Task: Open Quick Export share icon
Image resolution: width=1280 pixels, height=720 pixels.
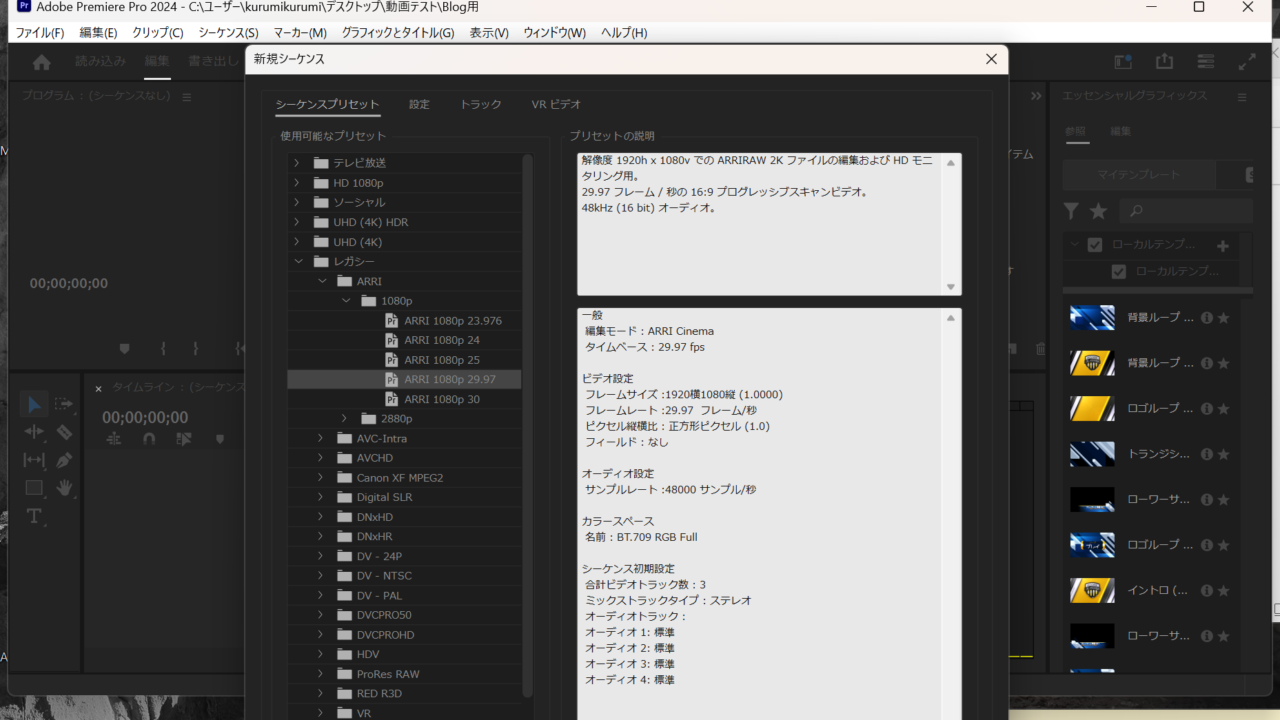Action: [x=1164, y=62]
